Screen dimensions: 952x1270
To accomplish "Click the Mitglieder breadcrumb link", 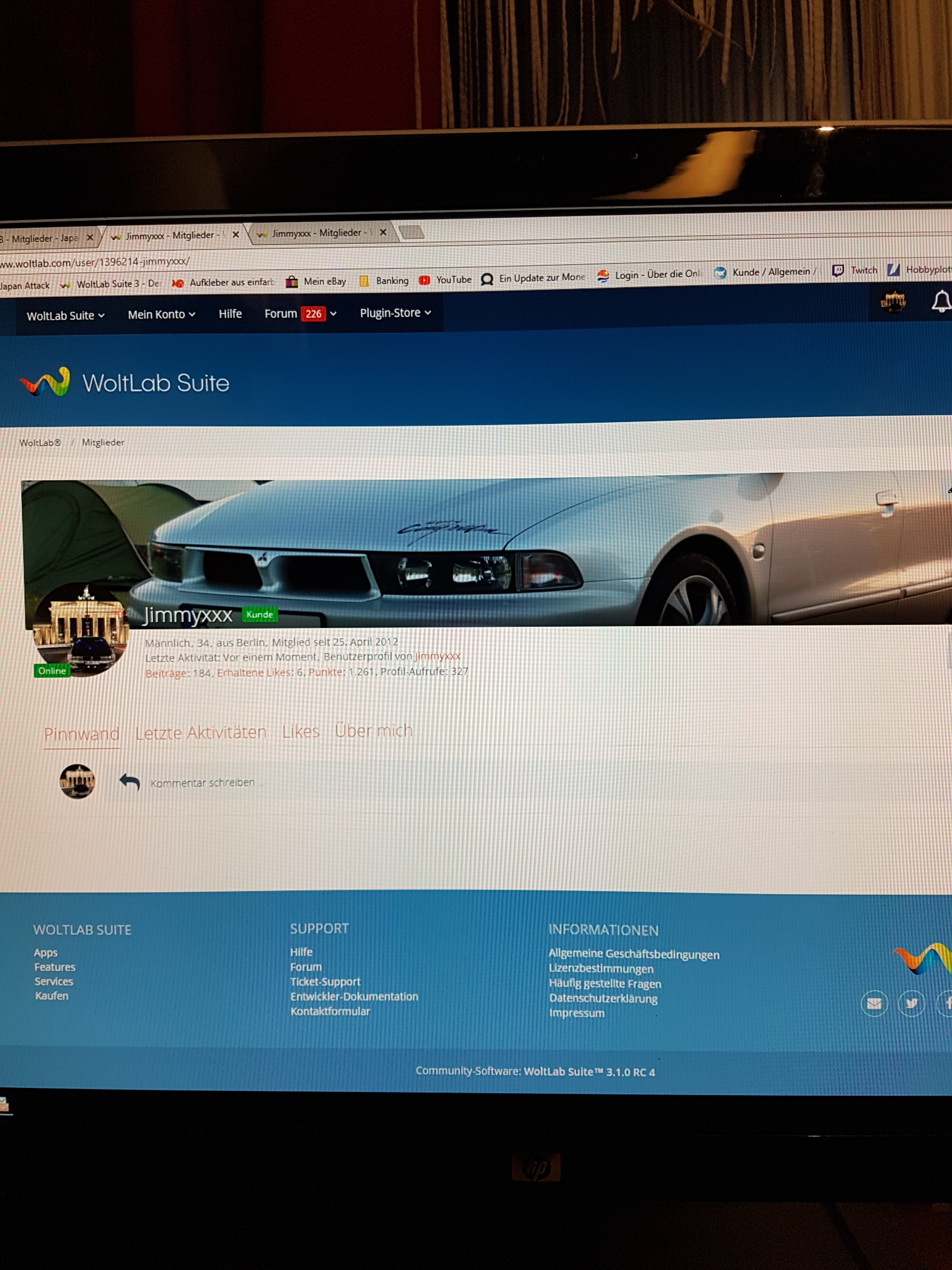I will [103, 442].
